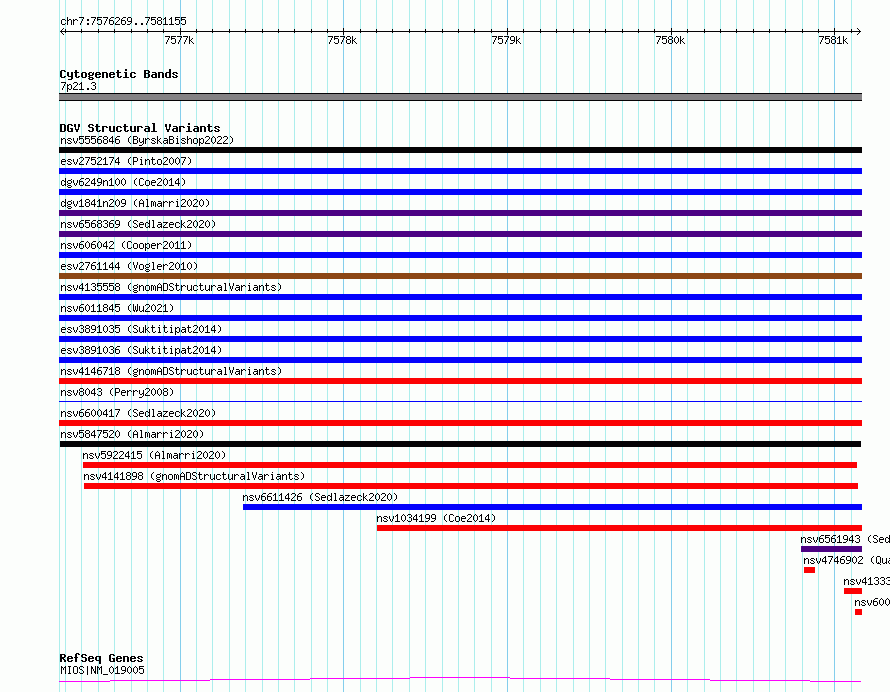Click the blue bar under dgv6249n100
Viewport: 890px width, 692px height.
click(x=460, y=192)
